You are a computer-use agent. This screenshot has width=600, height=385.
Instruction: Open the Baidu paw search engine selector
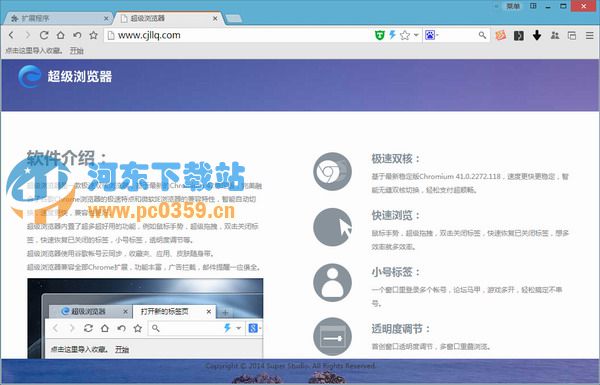431,35
